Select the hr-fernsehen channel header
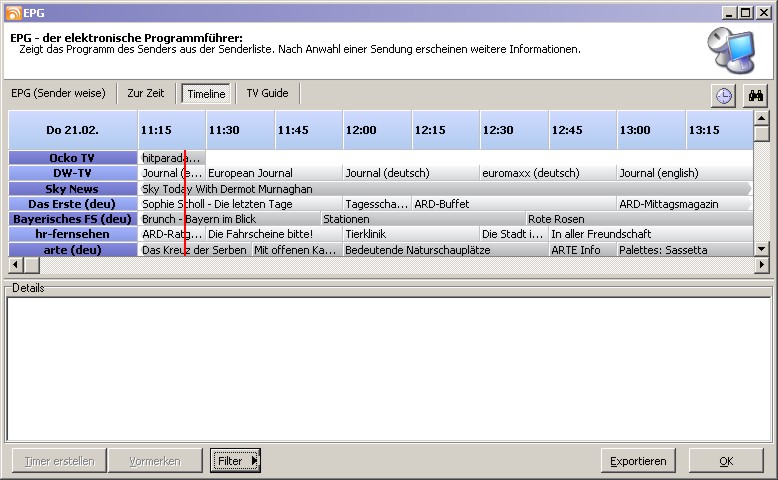The width and height of the screenshot is (778, 480). (72, 234)
